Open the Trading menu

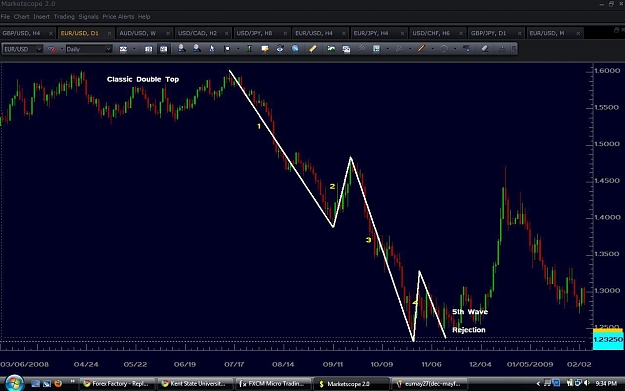(x=64, y=17)
